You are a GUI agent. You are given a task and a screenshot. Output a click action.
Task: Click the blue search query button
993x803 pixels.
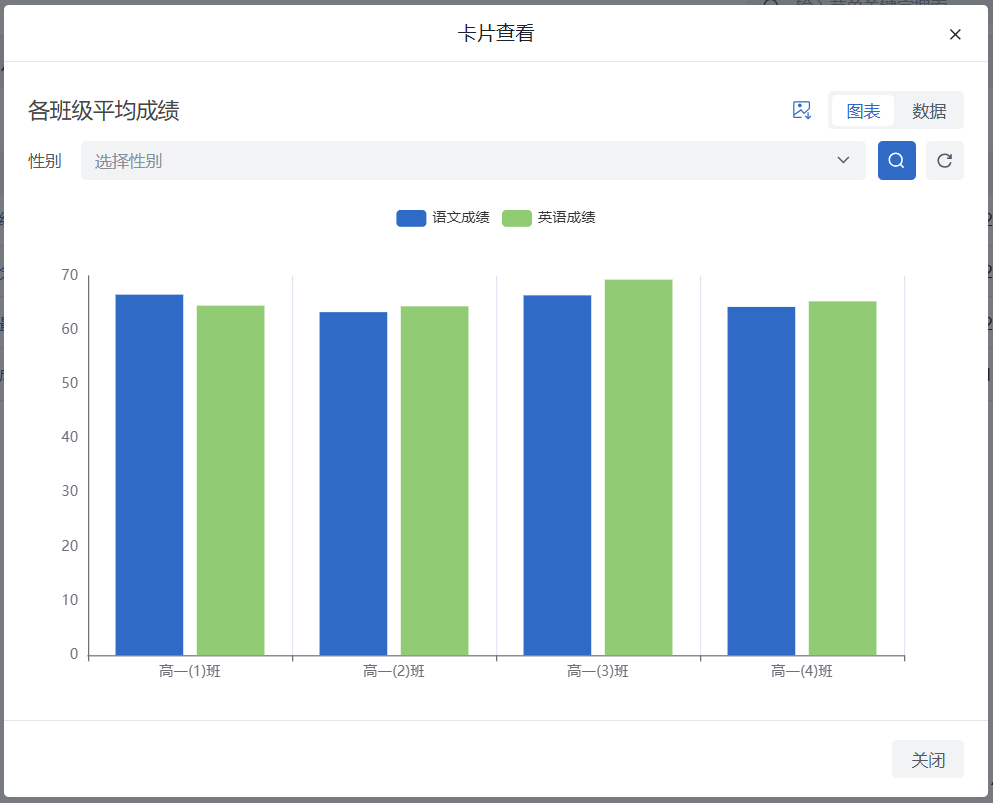tap(896, 161)
